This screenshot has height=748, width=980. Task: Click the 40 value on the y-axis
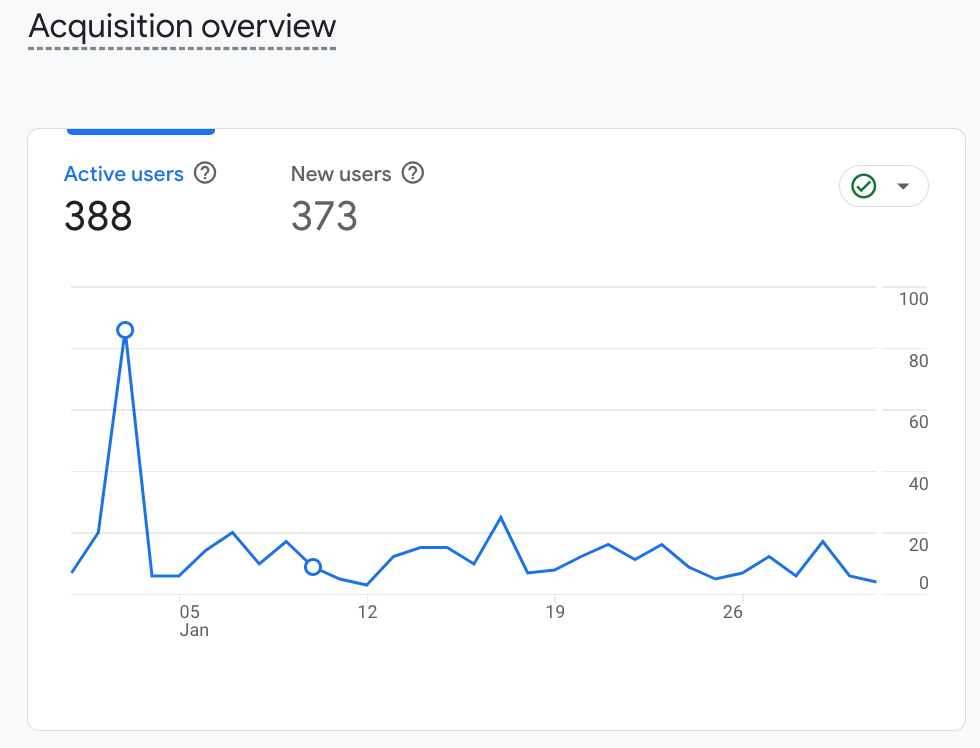pos(918,484)
